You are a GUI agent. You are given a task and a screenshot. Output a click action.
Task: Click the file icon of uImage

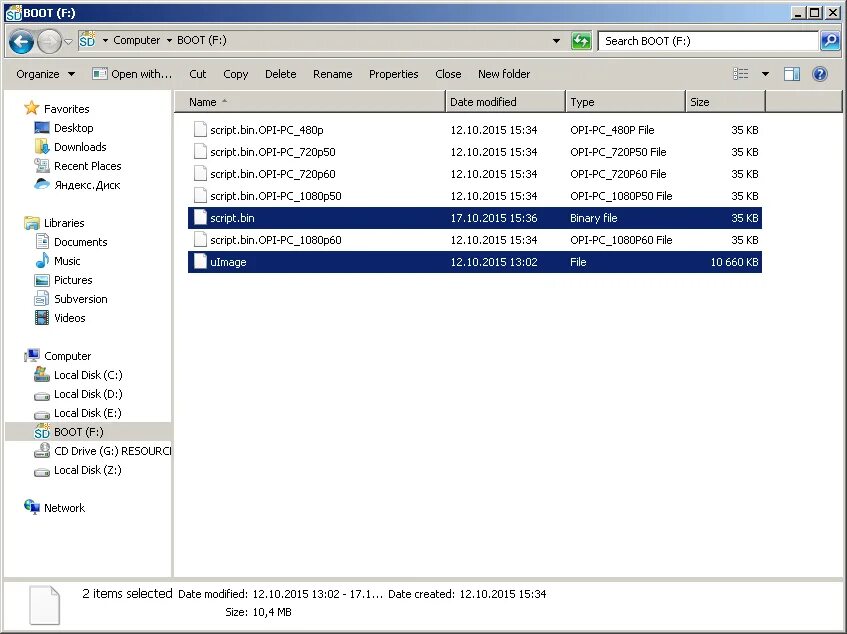(200, 261)
